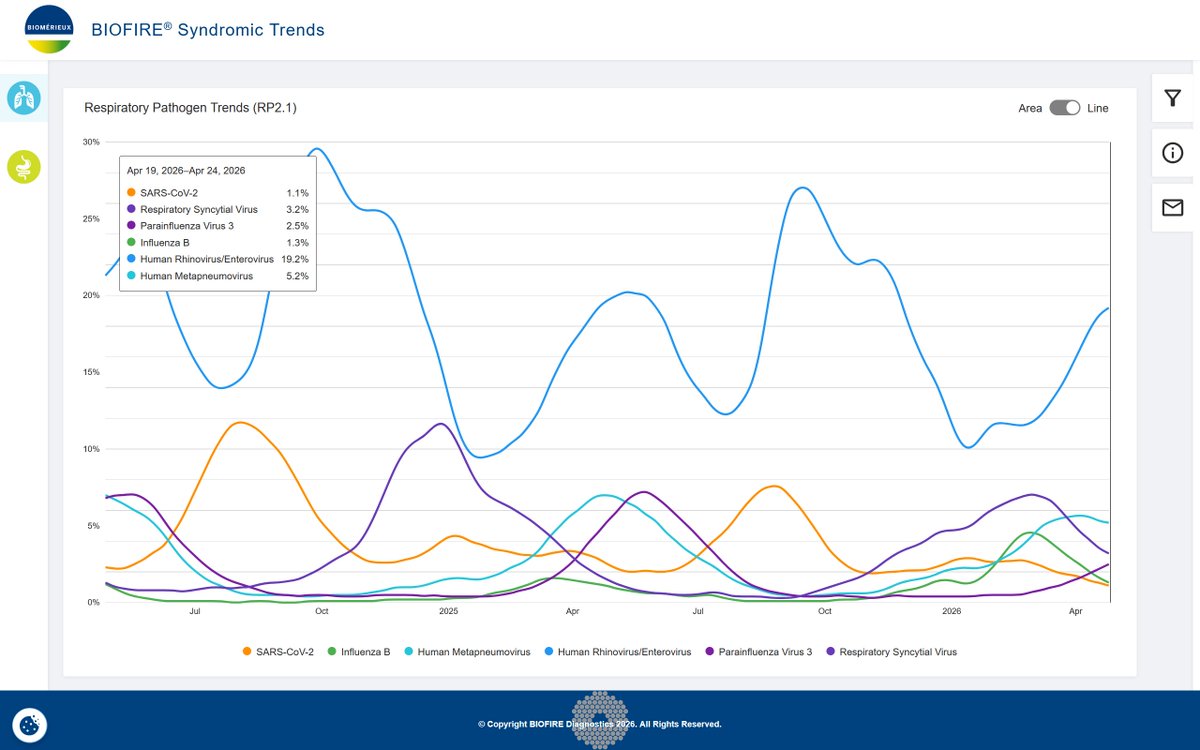Open the respiratory lungs panel icon
This screenshot has height=750, width=1200.
[x=23, y=98]
